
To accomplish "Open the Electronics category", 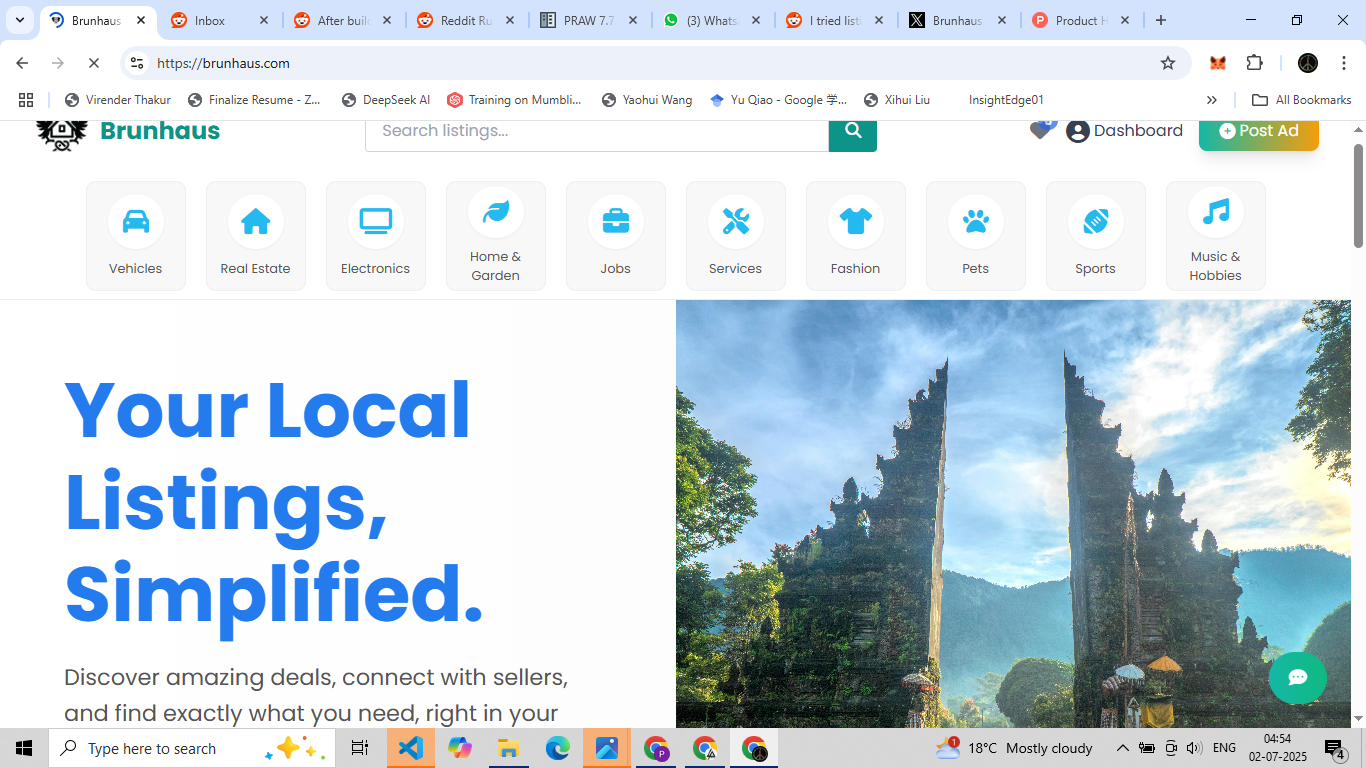I will pos(376,236).
